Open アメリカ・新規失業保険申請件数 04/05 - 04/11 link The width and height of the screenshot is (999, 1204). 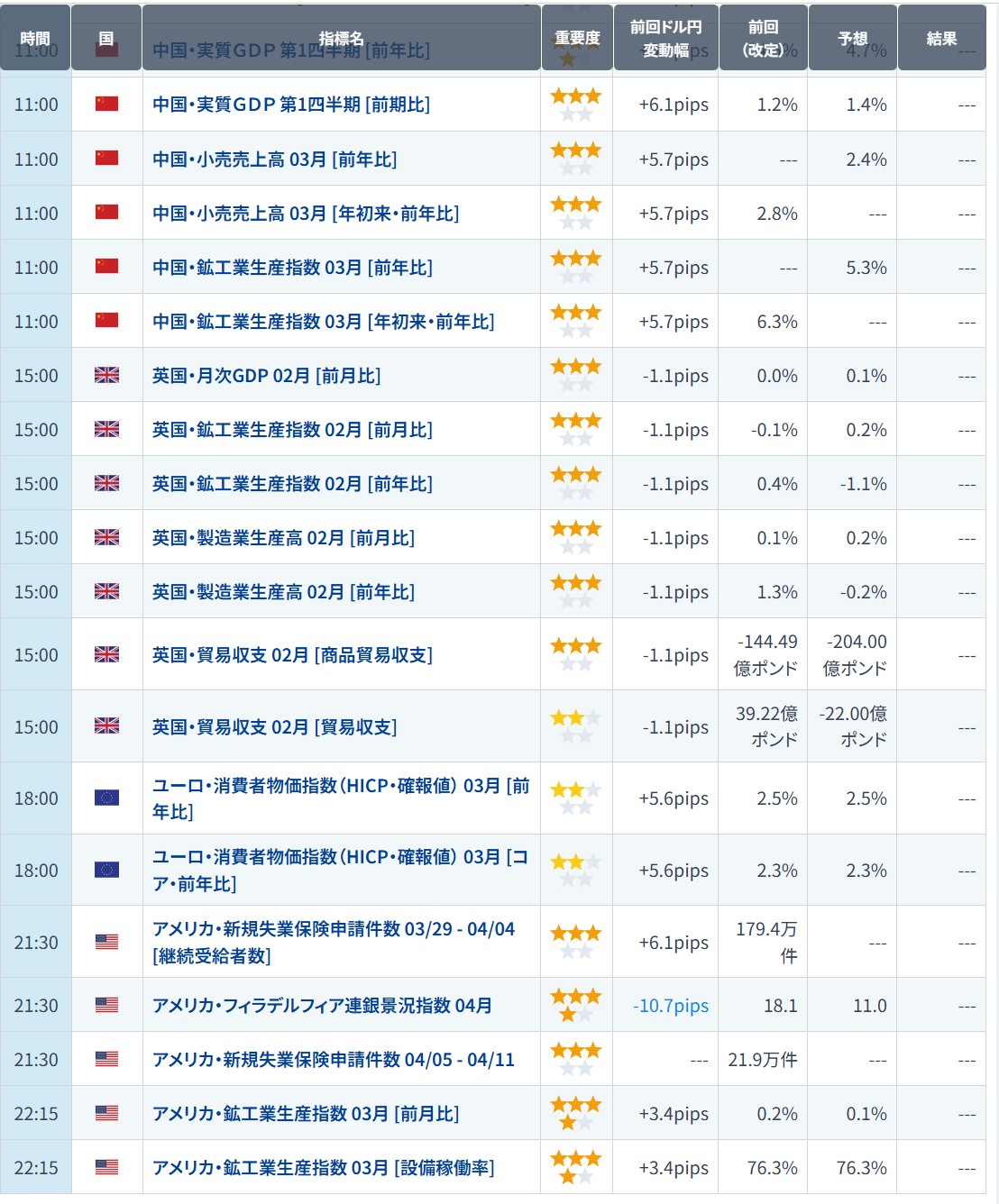(x=334, y=1059)
